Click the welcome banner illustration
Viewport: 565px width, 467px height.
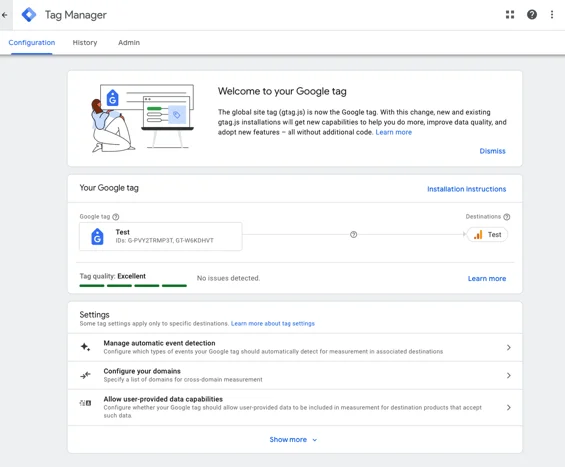pyautogui.click(x=142, y=118)
